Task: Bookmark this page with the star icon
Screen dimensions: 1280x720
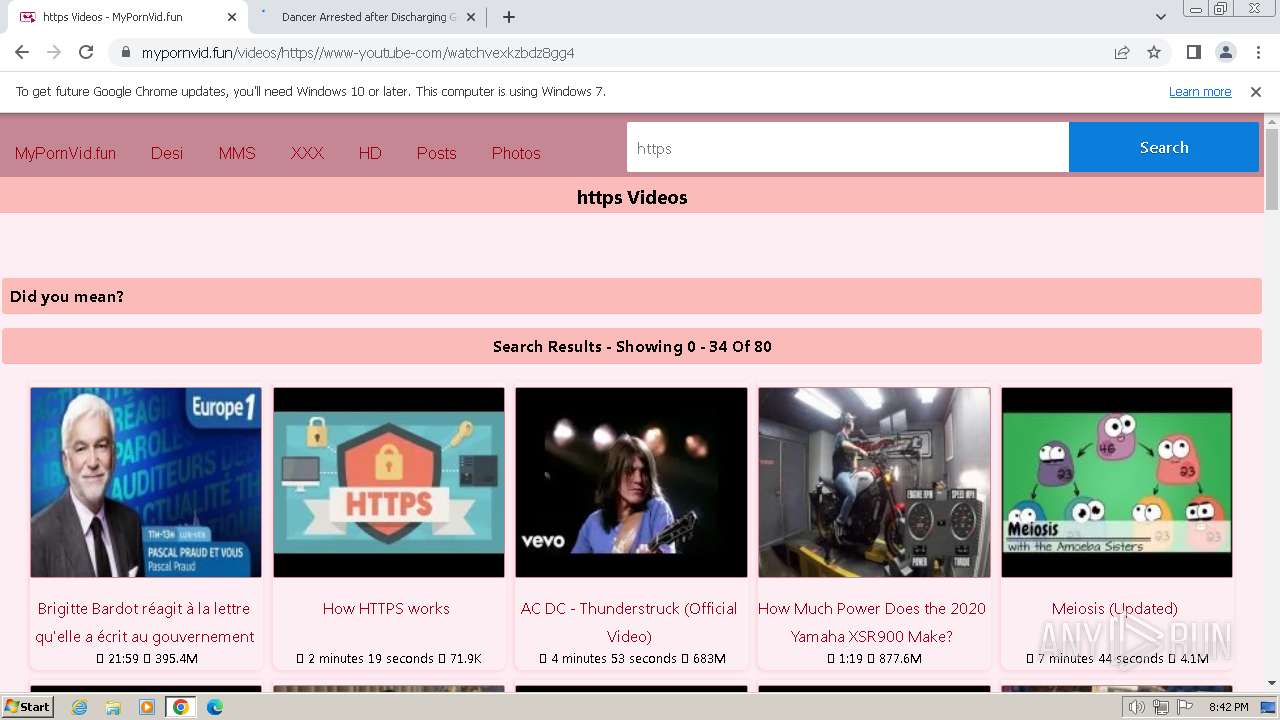Action: point(1154,52)
